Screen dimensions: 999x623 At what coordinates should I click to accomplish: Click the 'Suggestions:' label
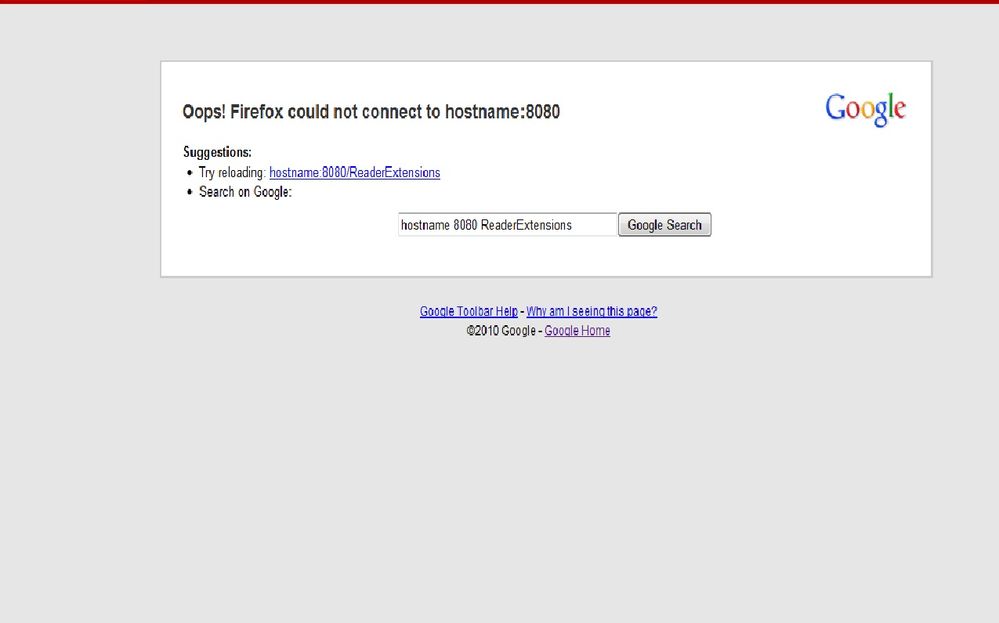click(217, 152)
